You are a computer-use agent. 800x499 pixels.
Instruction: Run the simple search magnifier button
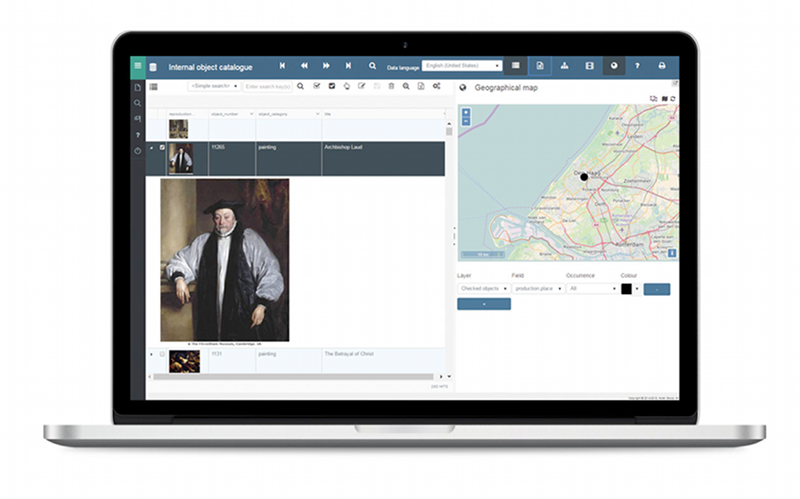pyautogui.click(x=301, y=86)
